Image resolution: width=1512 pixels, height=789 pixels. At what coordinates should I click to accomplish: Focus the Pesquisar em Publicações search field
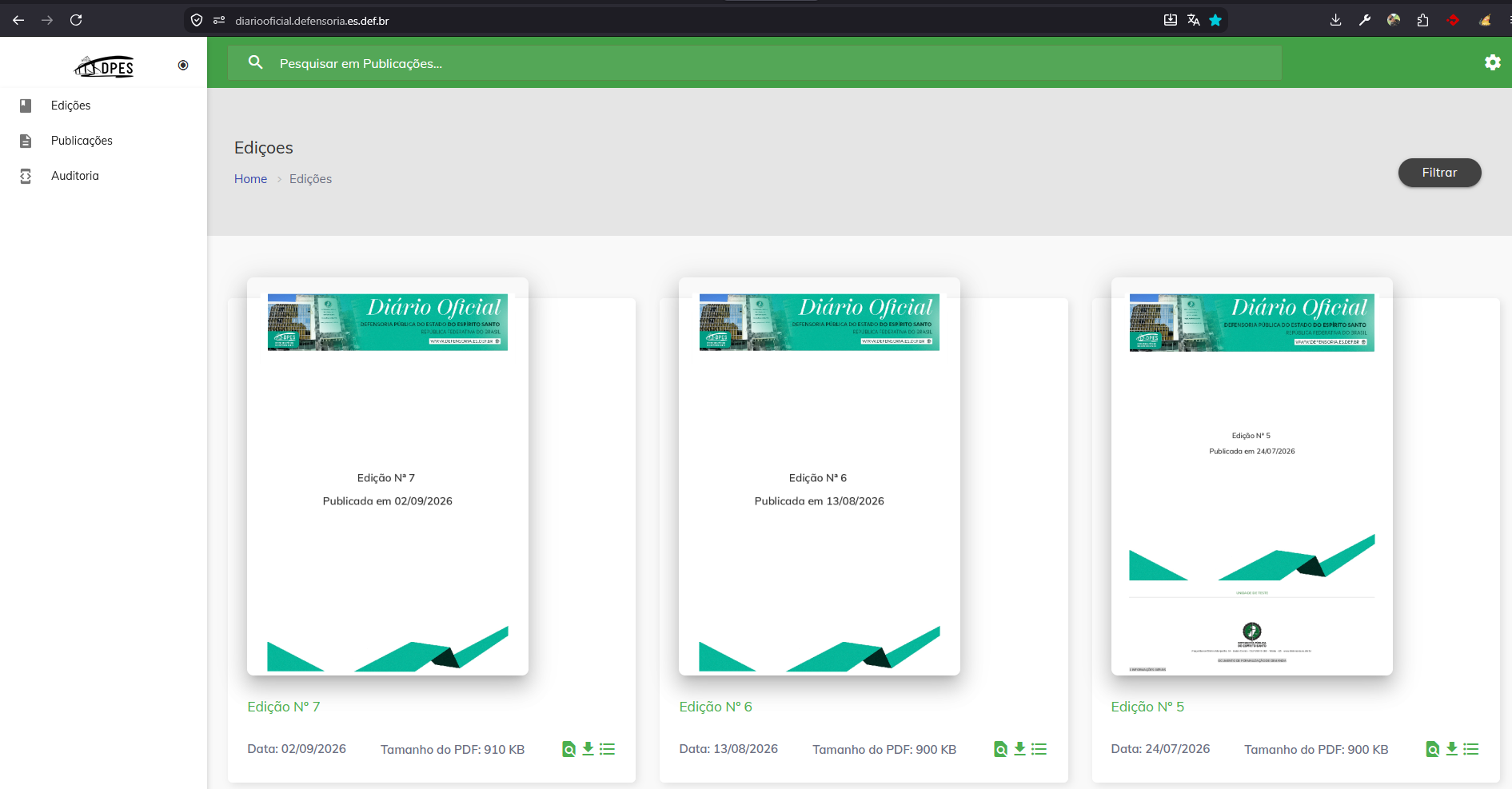coord(754,63)
